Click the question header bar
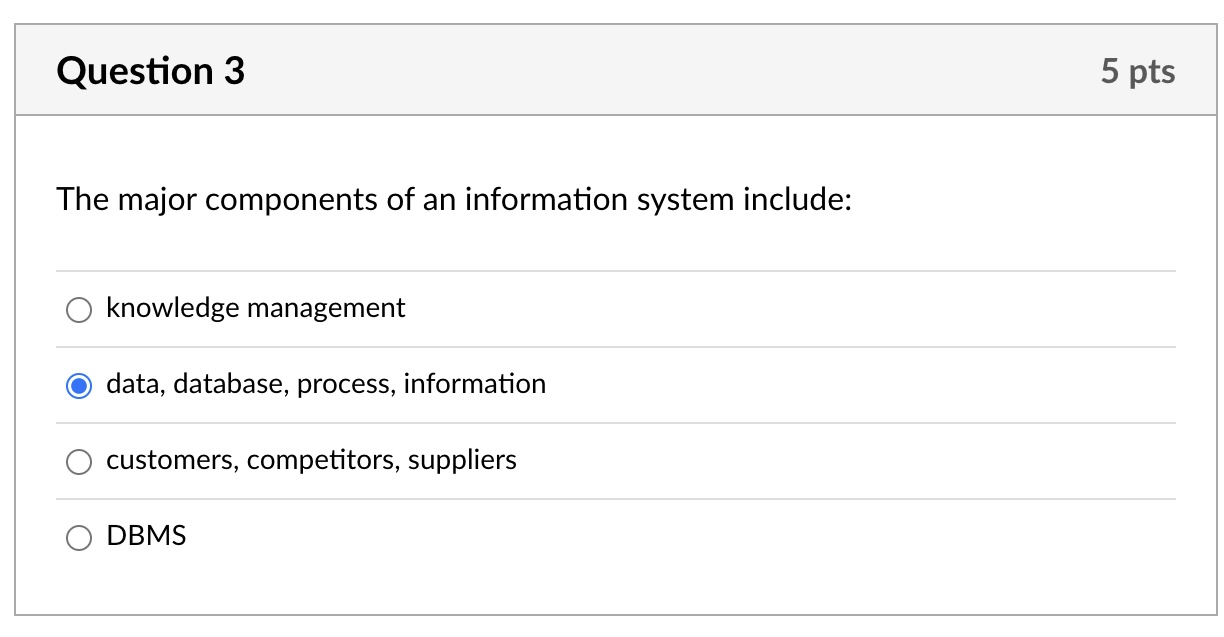 (612, 69)
